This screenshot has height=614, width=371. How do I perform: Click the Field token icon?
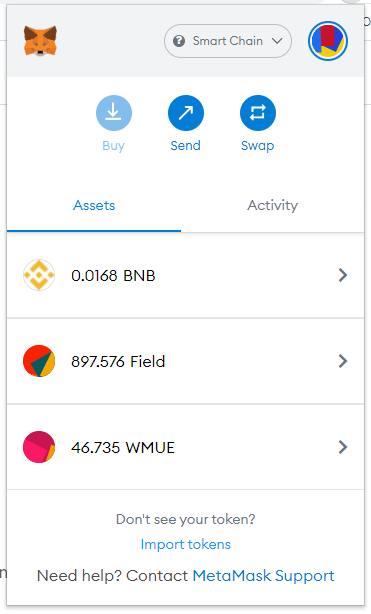[x=39, y=361]
